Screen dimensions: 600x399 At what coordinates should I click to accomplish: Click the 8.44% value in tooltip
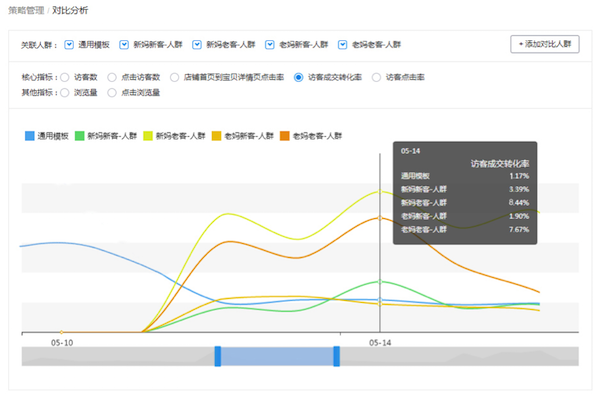point(519,203)
